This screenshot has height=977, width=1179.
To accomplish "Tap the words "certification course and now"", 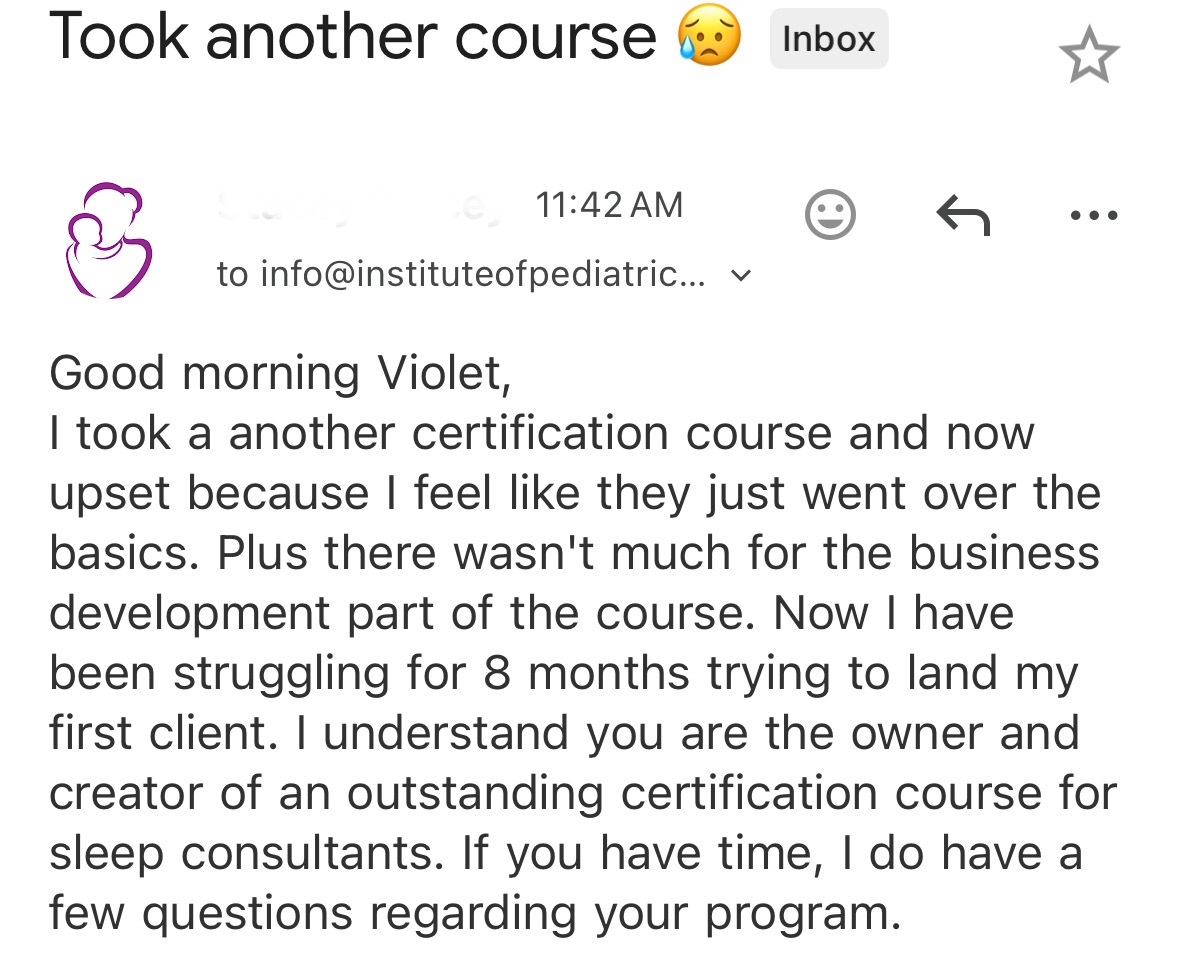I will tap(723, 433).
